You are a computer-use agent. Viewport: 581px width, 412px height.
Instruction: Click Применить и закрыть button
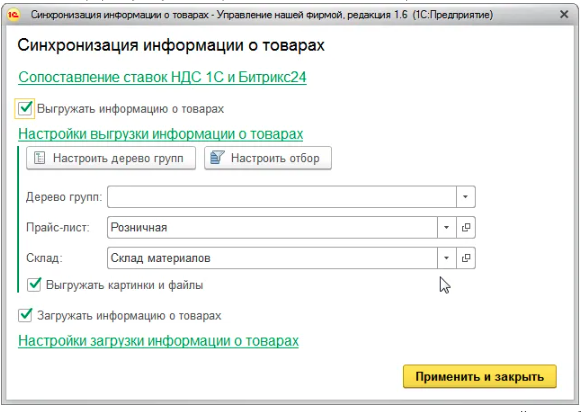coord(479,376)
